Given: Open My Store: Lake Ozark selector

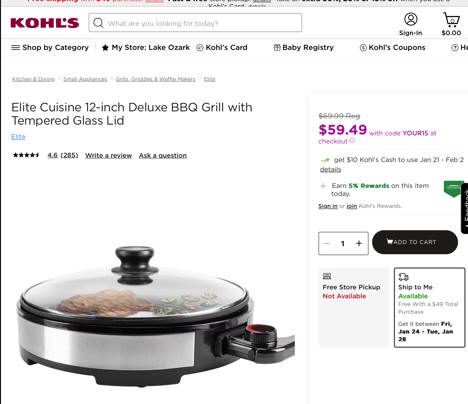Looking at the screenshot, I should [146, 48].
